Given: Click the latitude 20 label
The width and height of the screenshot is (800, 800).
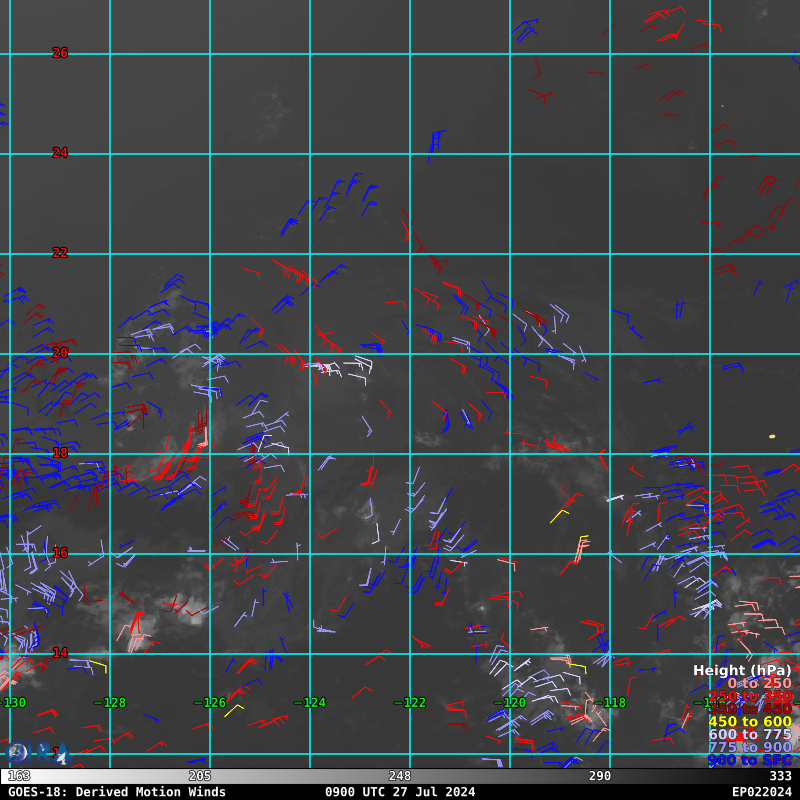Looking at the screenshot, I should [x=60, y=353].
